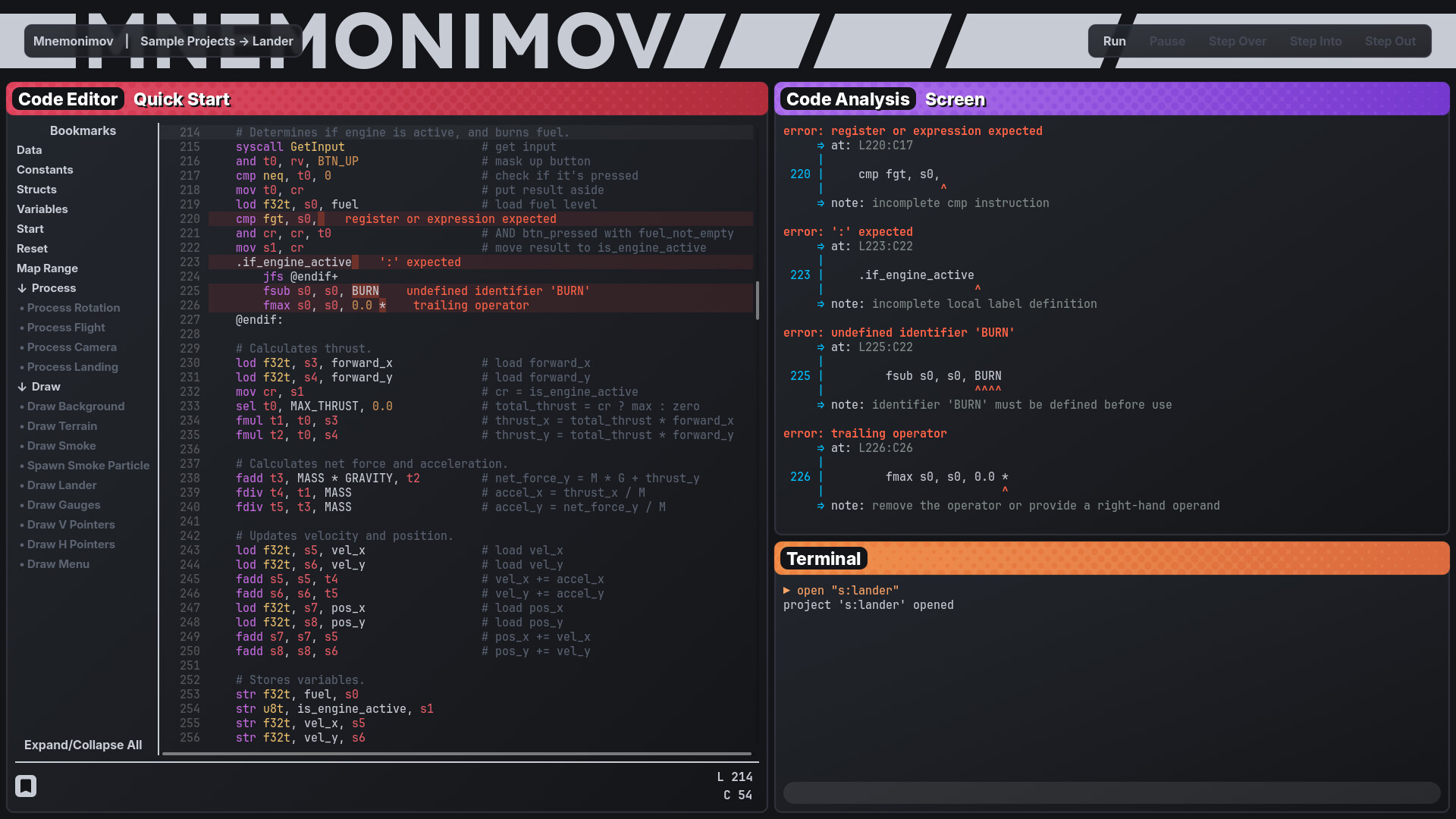The height and width of the screenshot is (819, 1456).
Task: Open the Sample Projects Lander breadcrumb
Action: click(216, 41)
